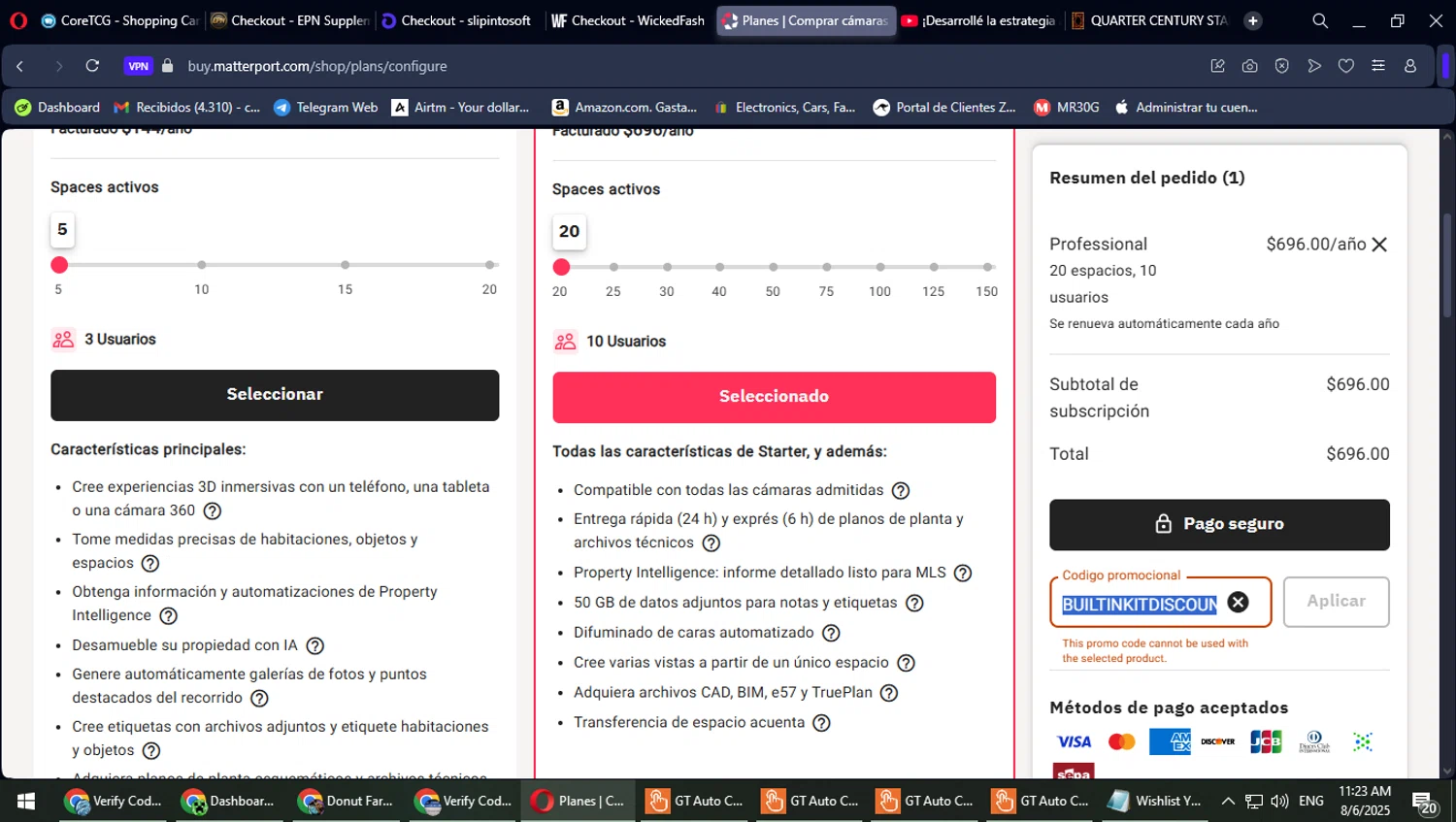
Task: Open the Windows Start menu
Action: 26,802
